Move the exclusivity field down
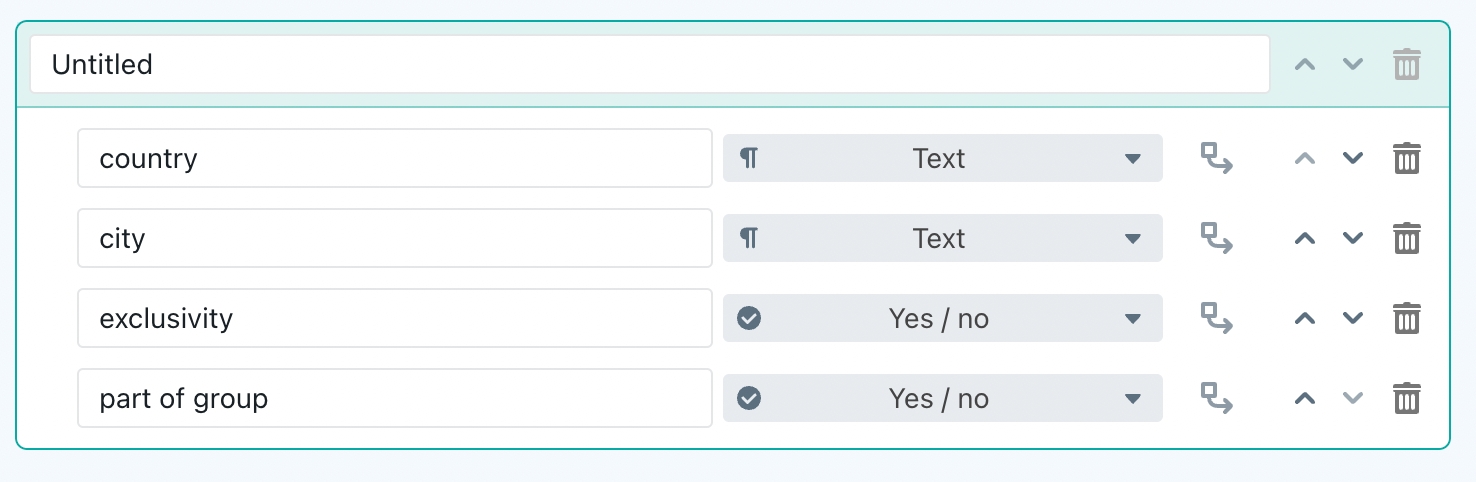 point(1353,318)
